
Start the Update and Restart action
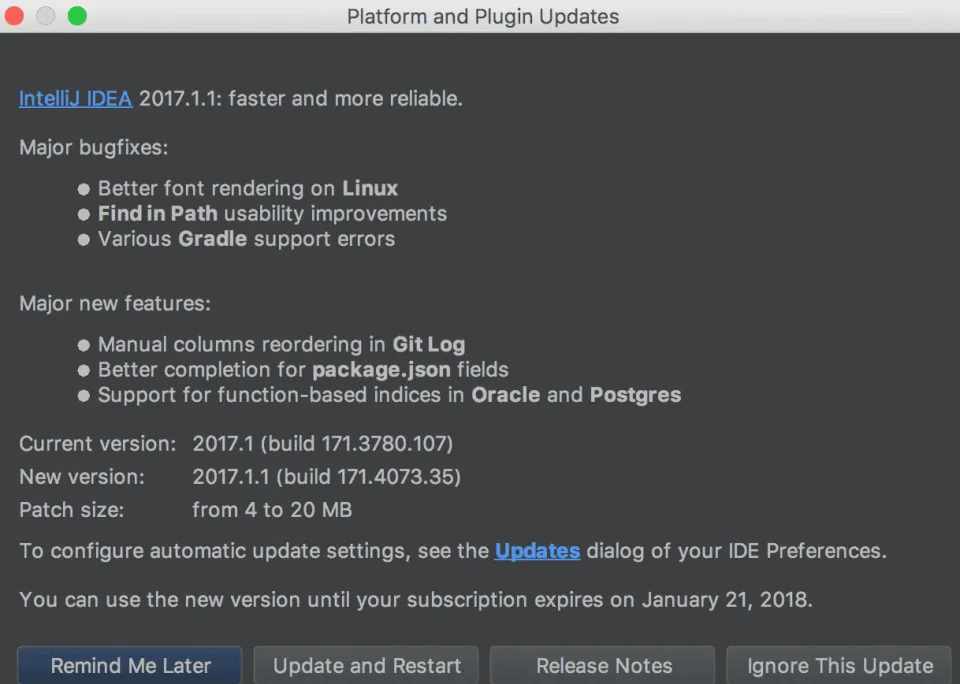(366, 665)
